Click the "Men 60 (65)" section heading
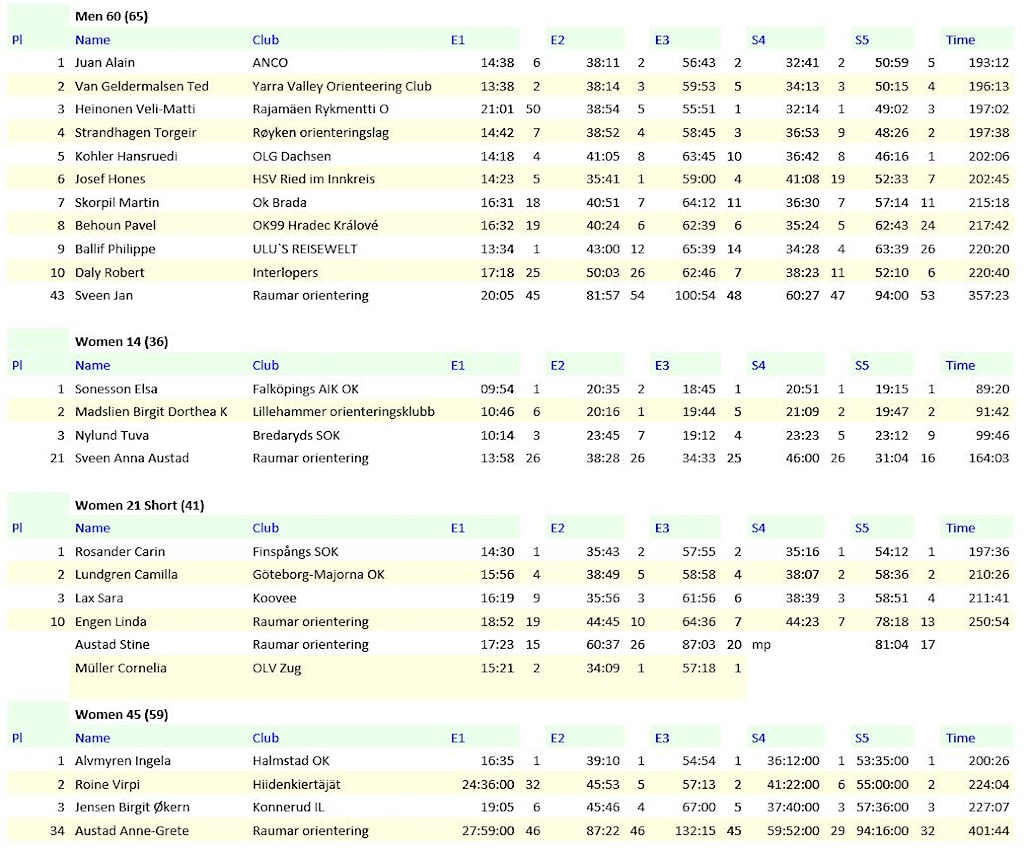1024x849 pixels. 111,16
